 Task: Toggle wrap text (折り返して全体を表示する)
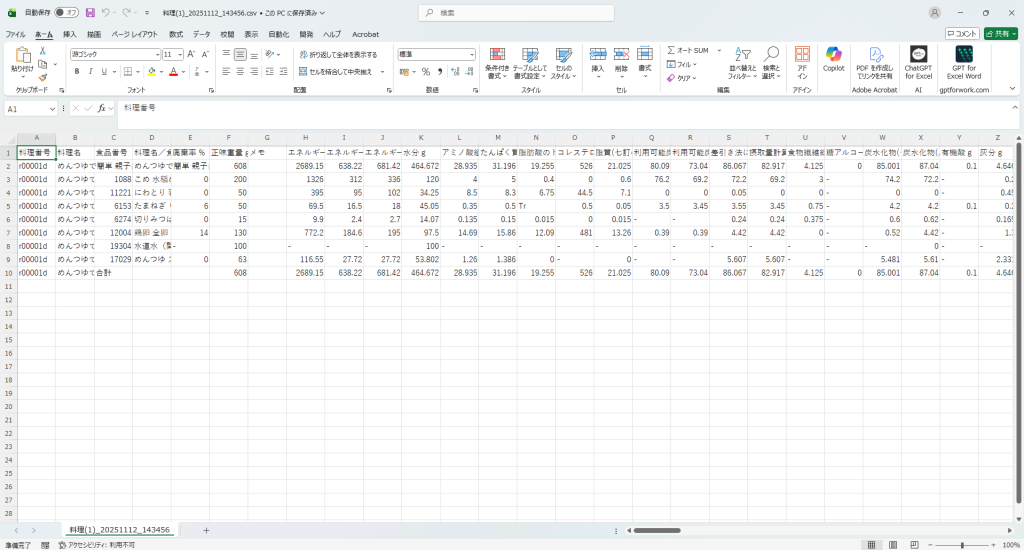[x=338, y=54]
